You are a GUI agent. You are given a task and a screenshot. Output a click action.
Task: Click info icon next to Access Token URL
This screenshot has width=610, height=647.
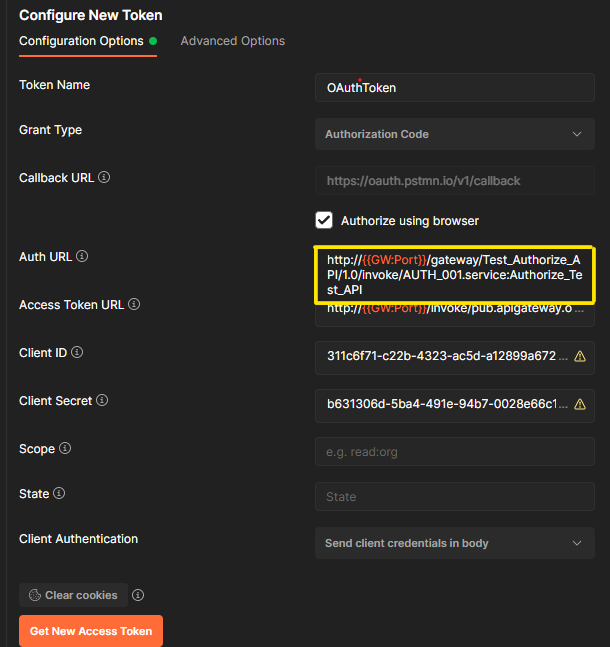pyautogui.click(x=134, y=305)
